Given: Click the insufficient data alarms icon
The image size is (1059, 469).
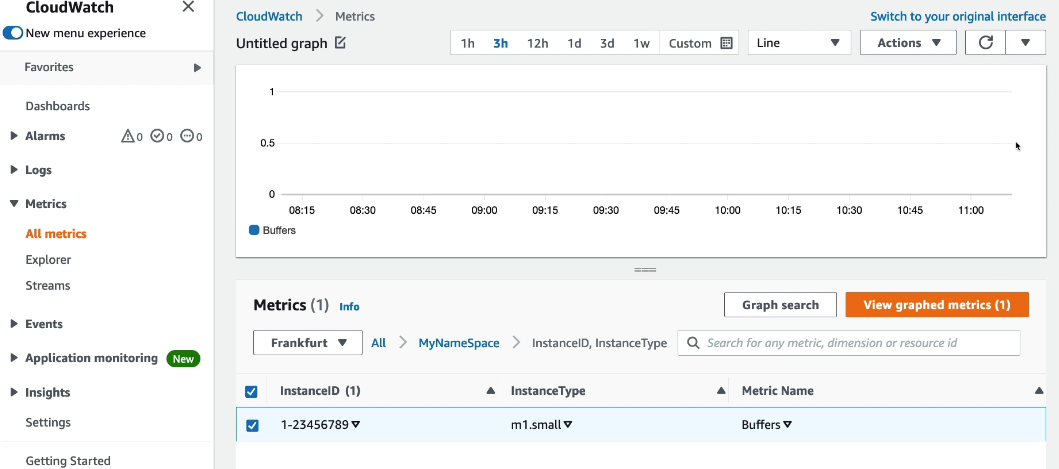Looking at the screenshot, I should pyautogui.click(x=187, y=137).
